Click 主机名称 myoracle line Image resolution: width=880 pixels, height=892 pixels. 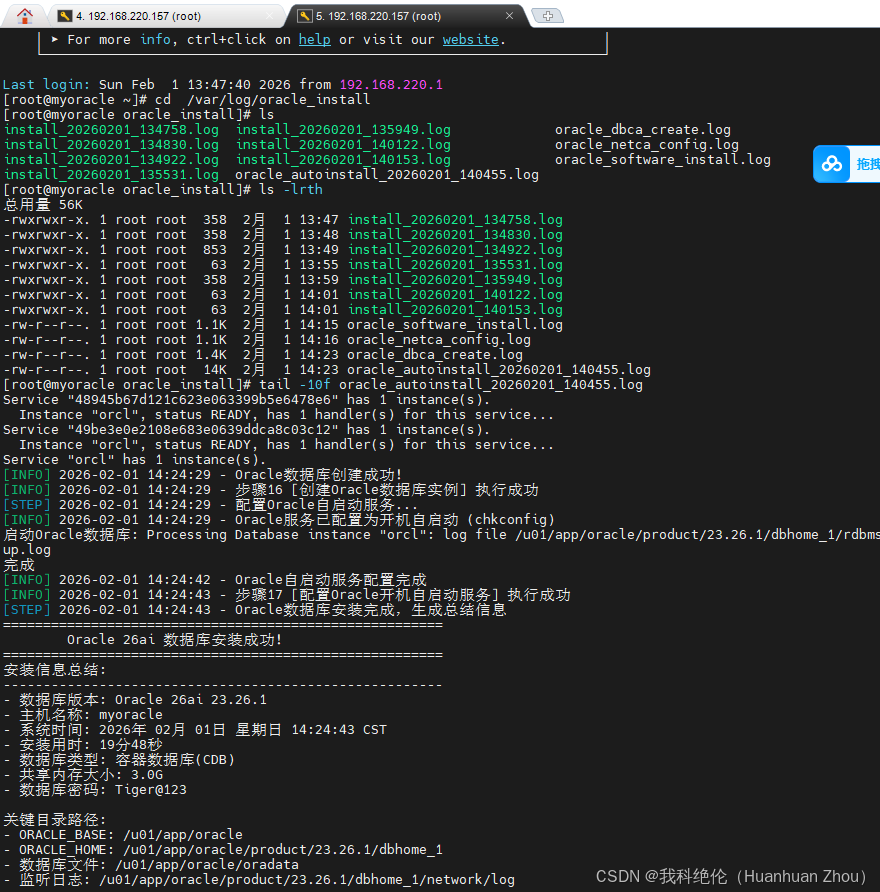point(83,715)
